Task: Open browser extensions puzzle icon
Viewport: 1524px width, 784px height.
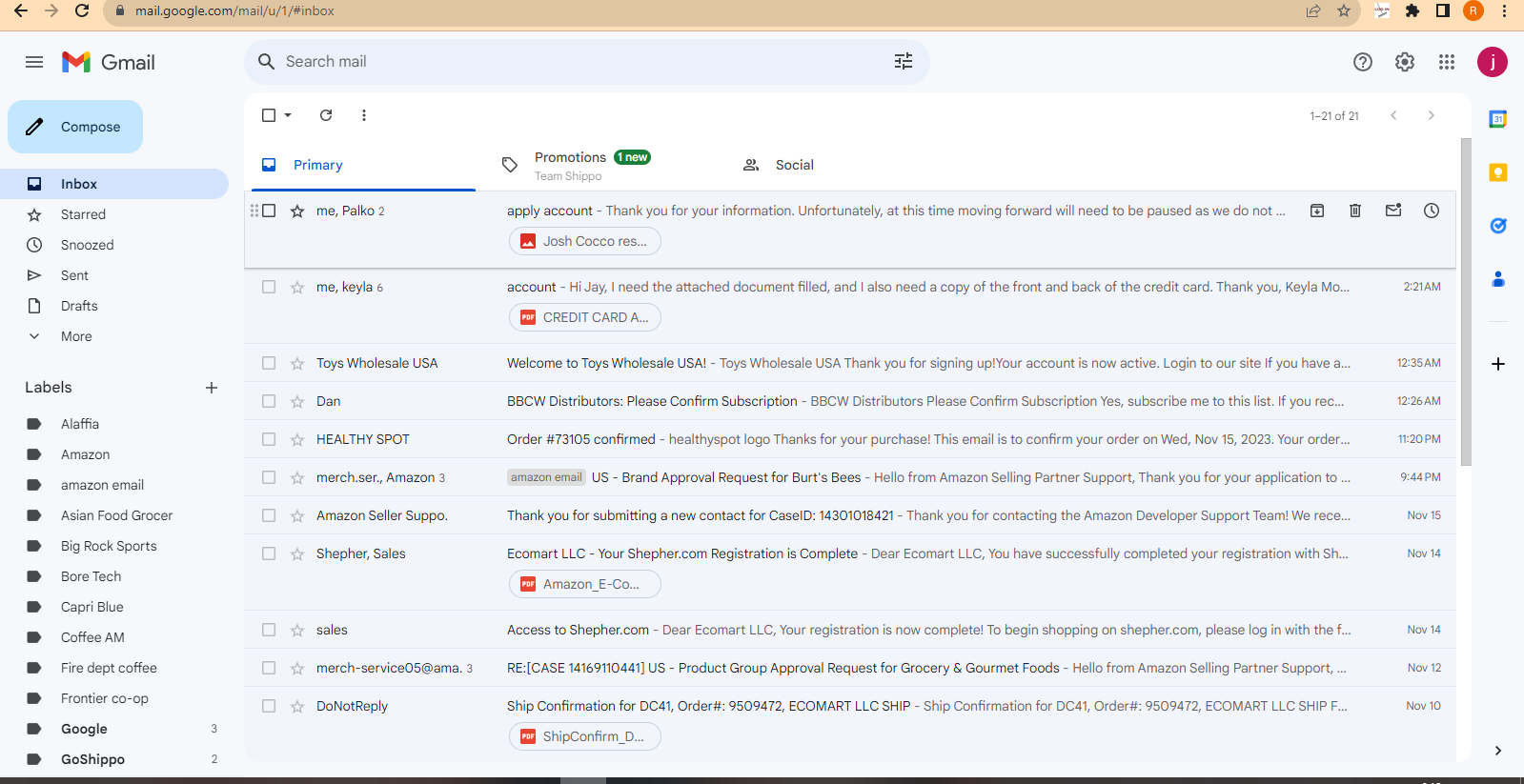Action: click(x=1412, y=10)
